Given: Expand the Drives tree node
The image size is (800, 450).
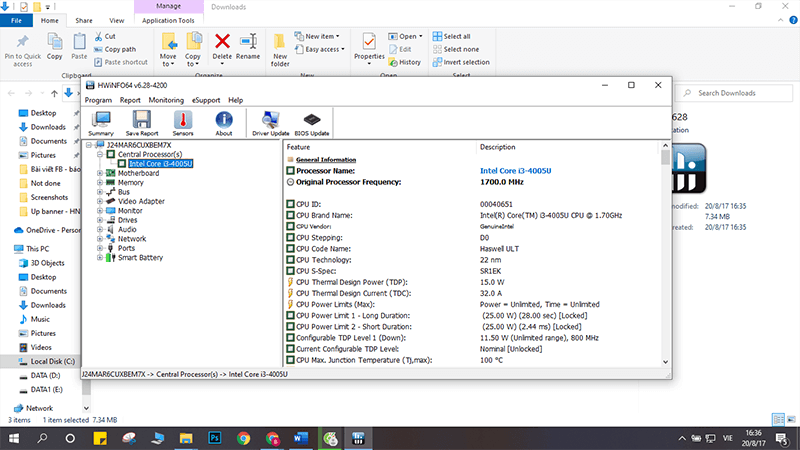Looking at the screenshot, I should click(x=100, y=220).
